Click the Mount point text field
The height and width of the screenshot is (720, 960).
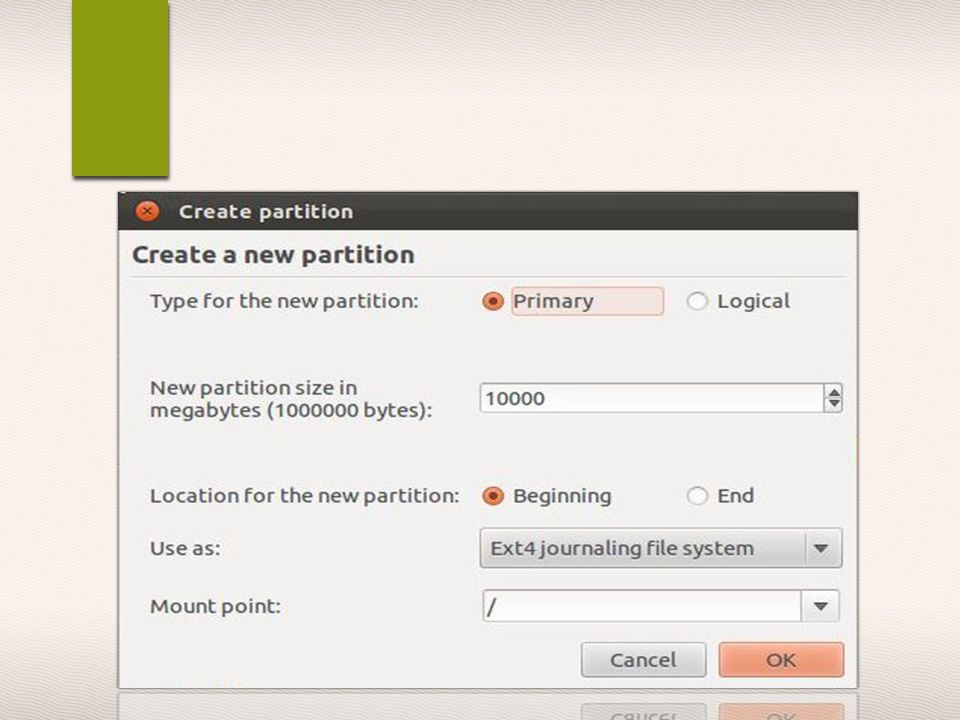pyautogui.click(x=642, y=606)
